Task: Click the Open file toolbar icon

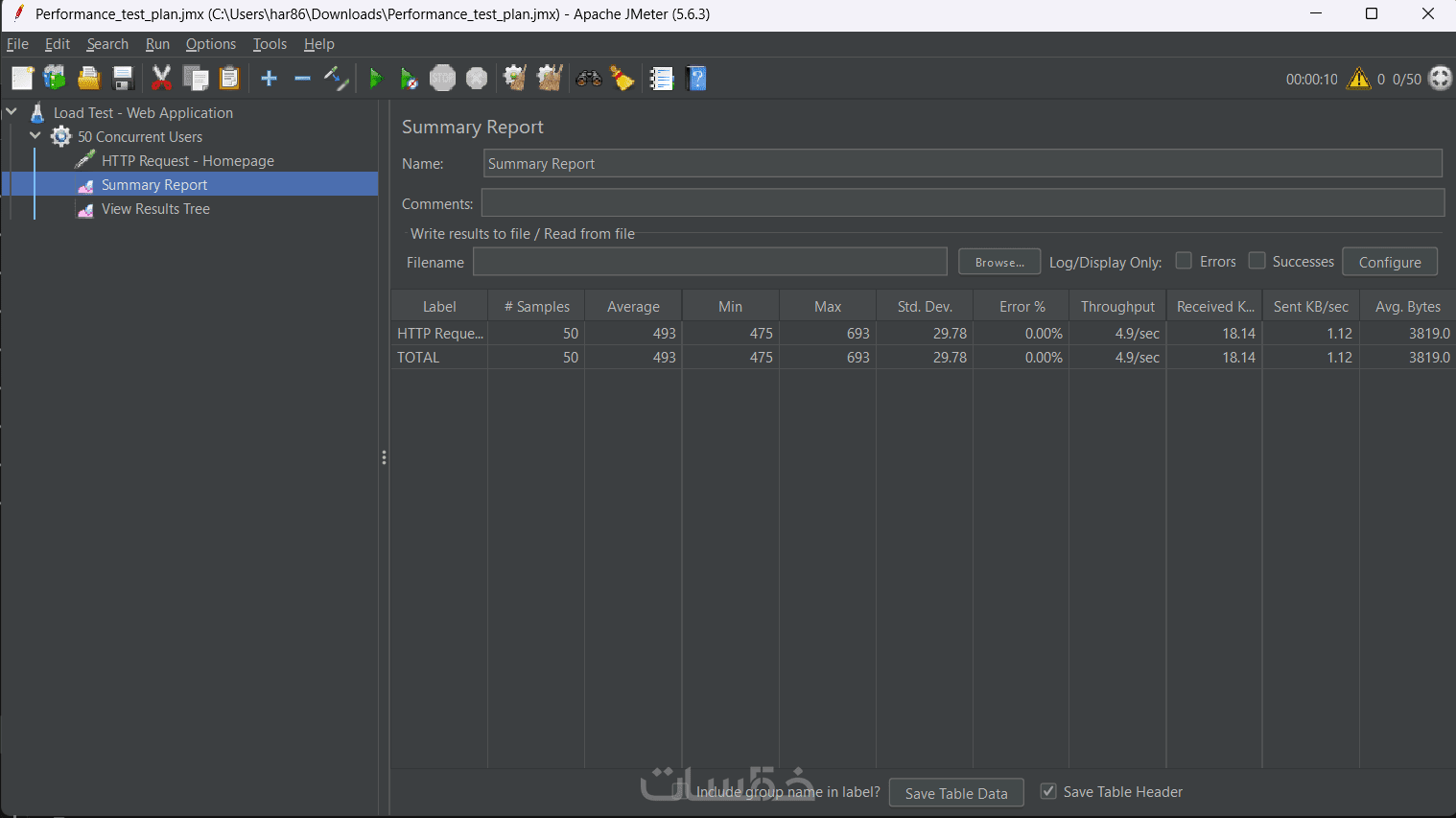Action: click(x=89, y=79)
